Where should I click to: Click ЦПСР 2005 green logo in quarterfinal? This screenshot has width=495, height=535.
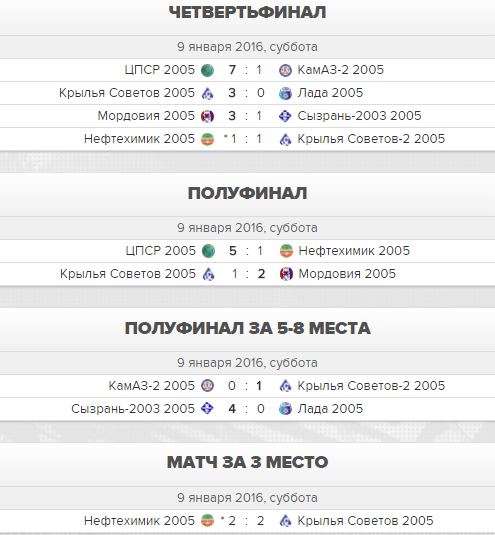tap(207, 70)
